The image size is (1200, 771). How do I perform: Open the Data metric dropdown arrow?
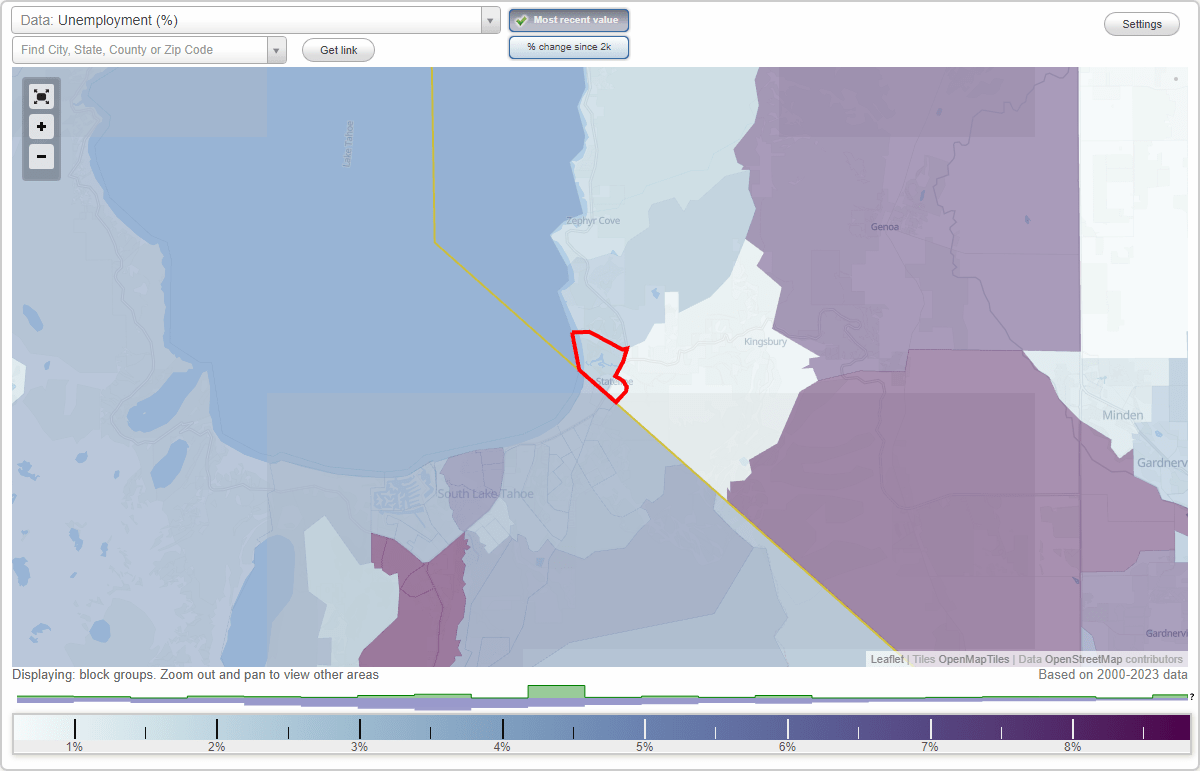click(489, 19)
